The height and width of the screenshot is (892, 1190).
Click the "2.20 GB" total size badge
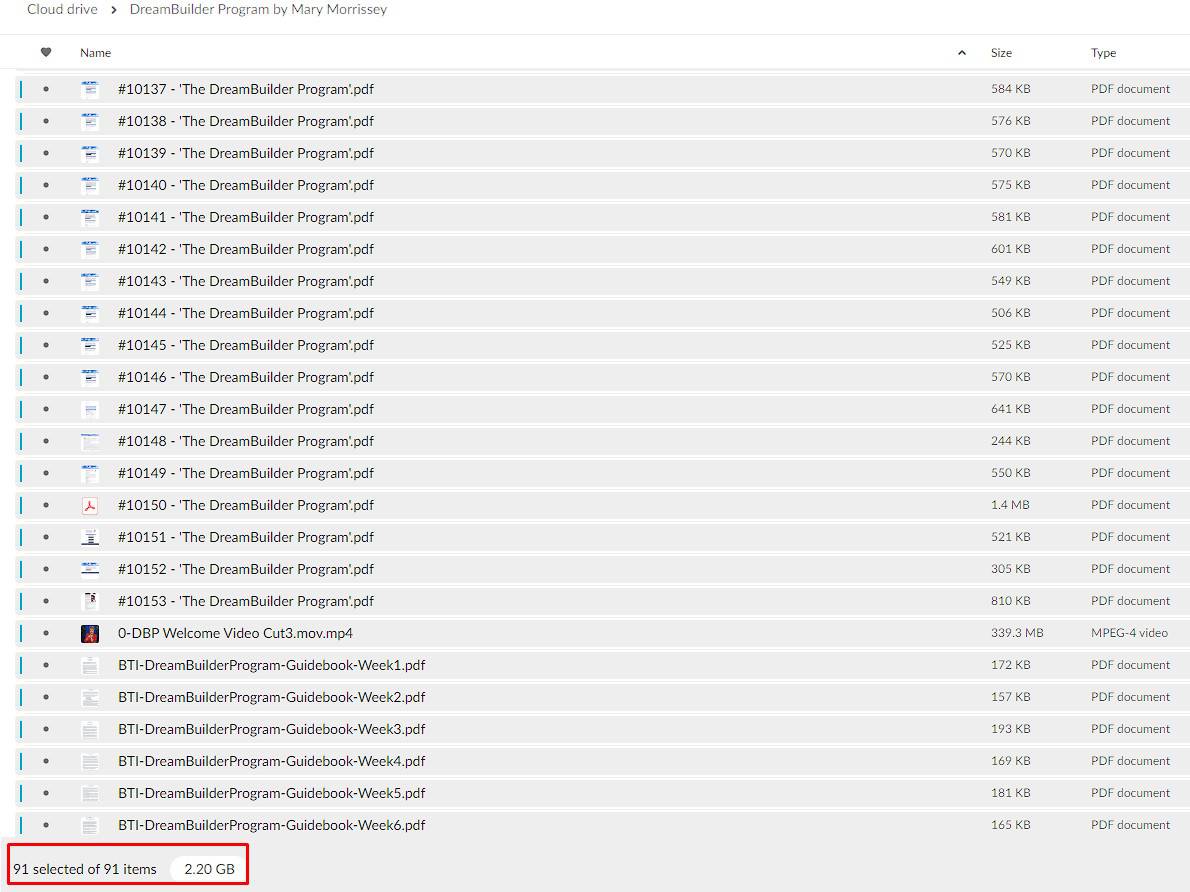(209, 869)
